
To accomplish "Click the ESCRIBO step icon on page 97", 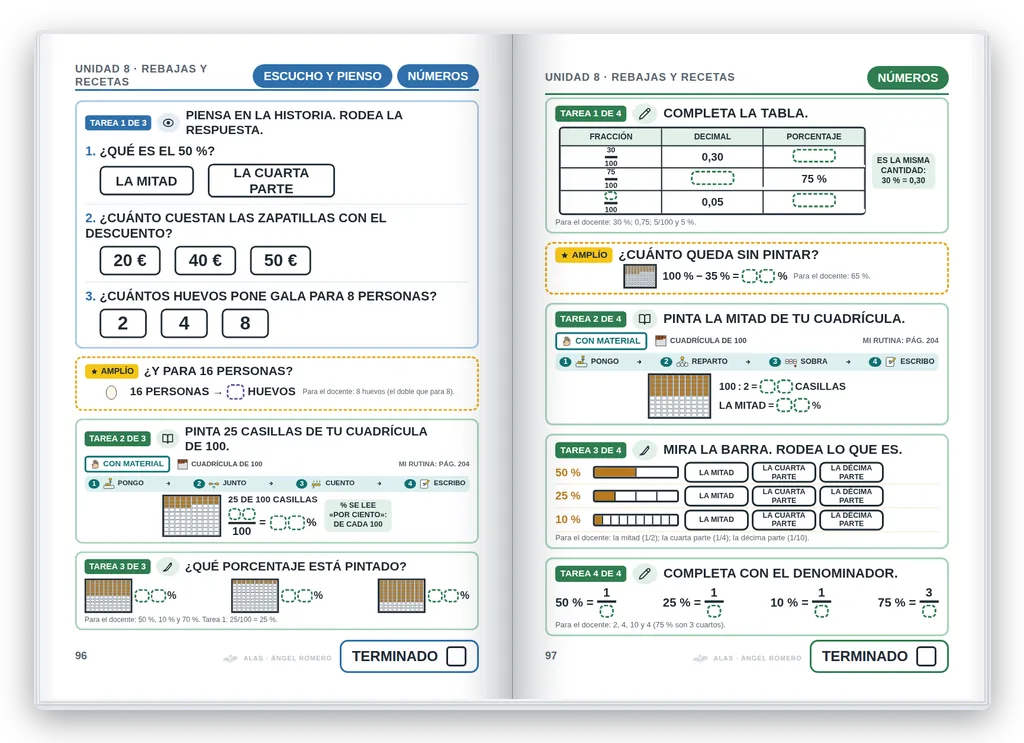I will (890, 362).
